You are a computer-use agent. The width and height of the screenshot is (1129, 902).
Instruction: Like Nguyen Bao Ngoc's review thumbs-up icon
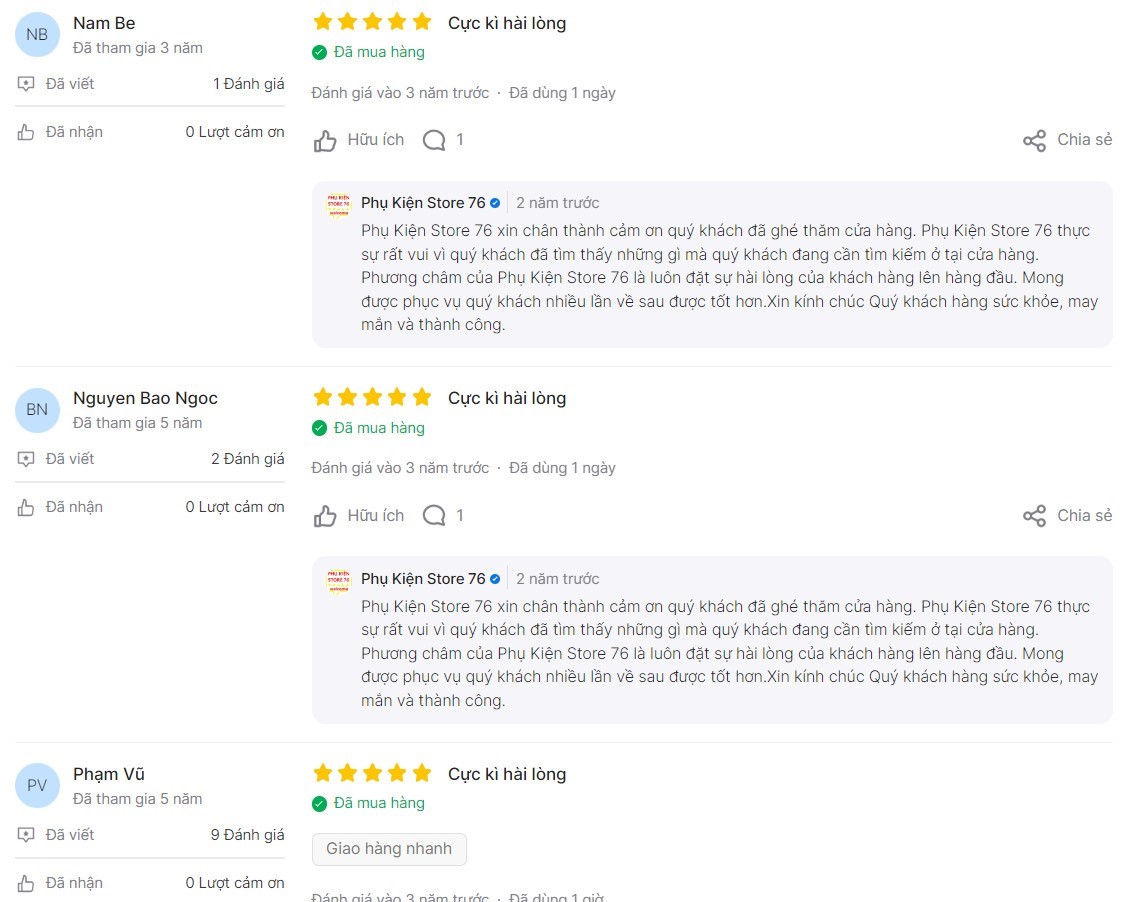325,515
